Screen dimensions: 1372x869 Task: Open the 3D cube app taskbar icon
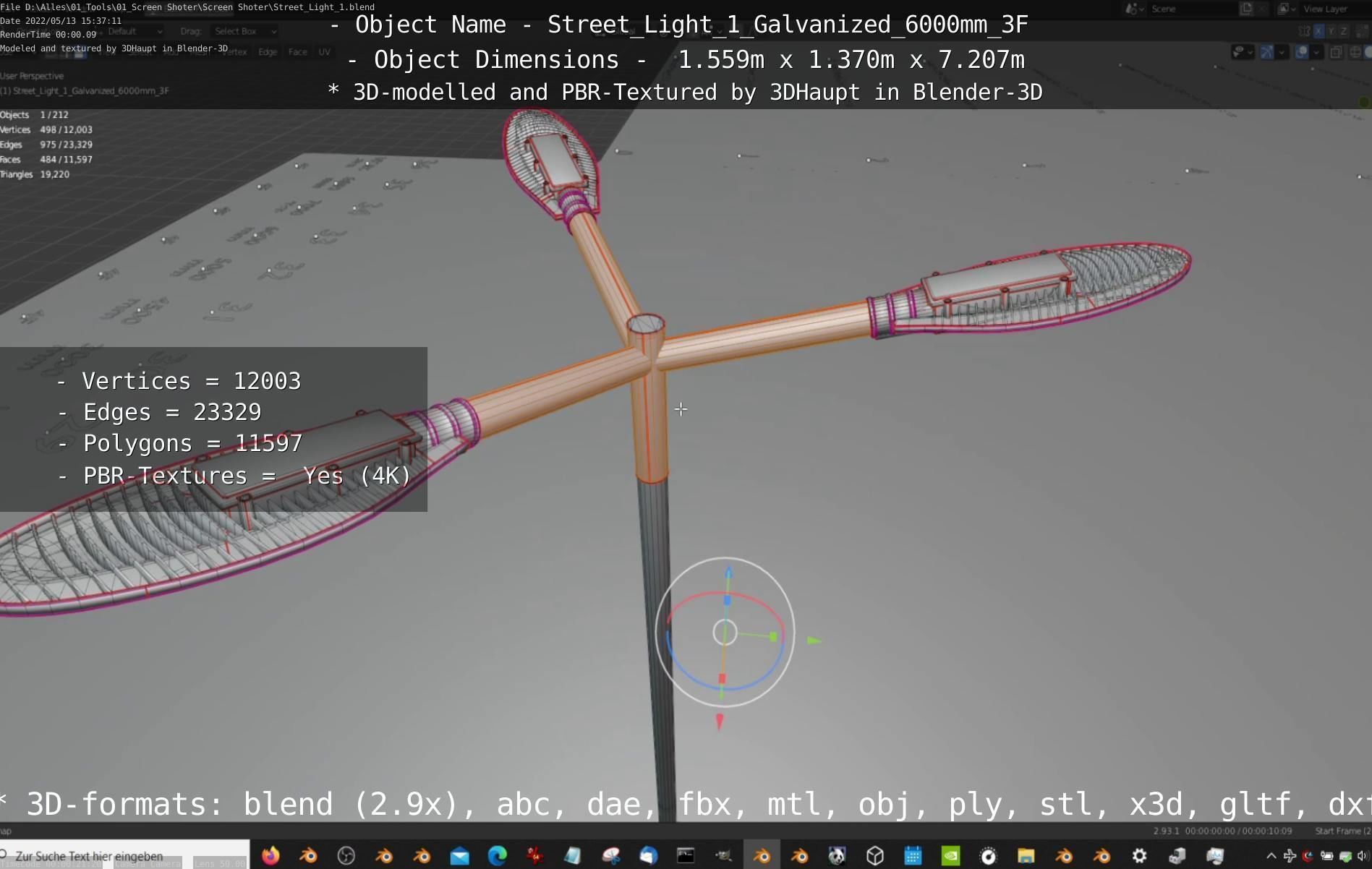[x=875, y=856]
